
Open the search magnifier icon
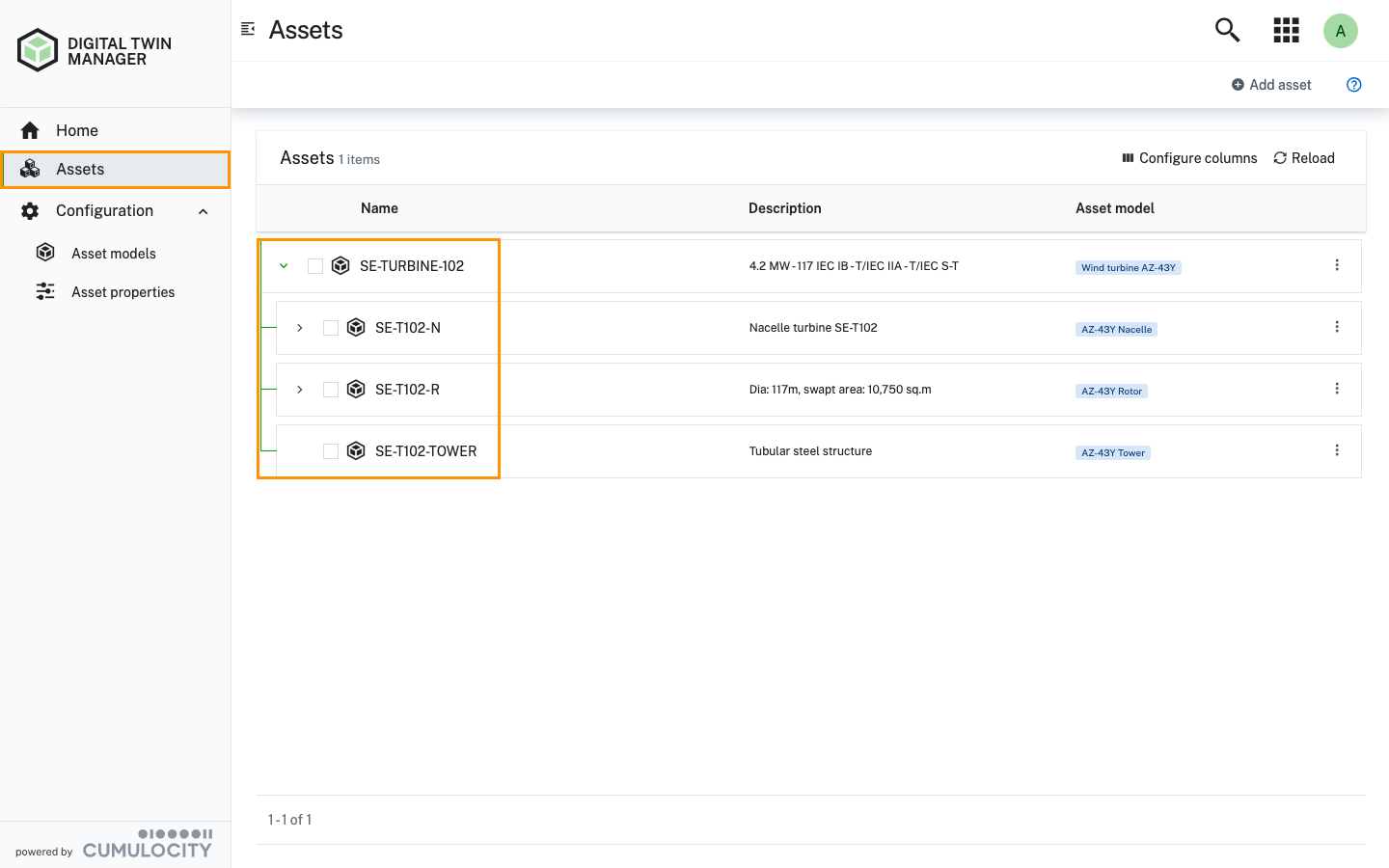tap(1227, 30)
